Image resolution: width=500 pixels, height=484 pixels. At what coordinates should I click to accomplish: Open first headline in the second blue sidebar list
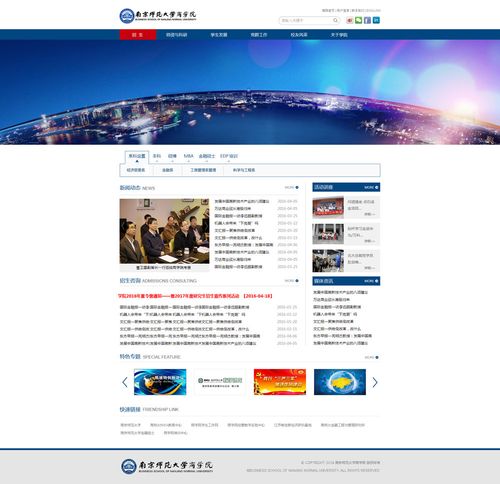[340, 292]
